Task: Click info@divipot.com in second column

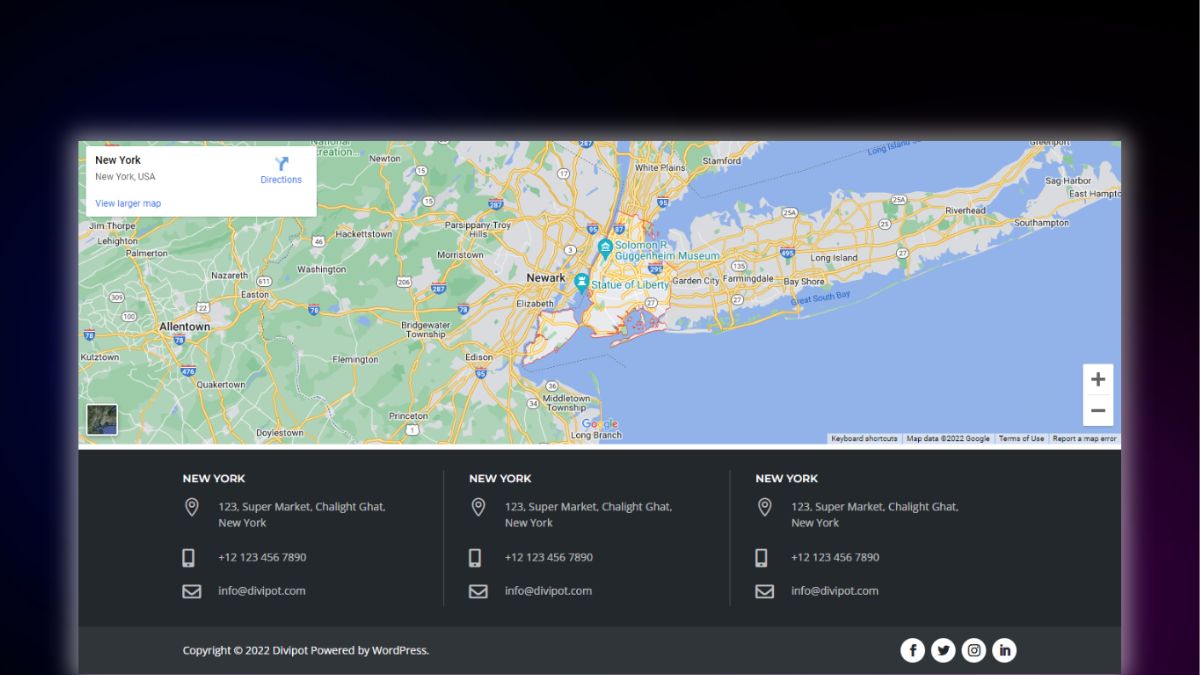Action: (x=548, y=591)
